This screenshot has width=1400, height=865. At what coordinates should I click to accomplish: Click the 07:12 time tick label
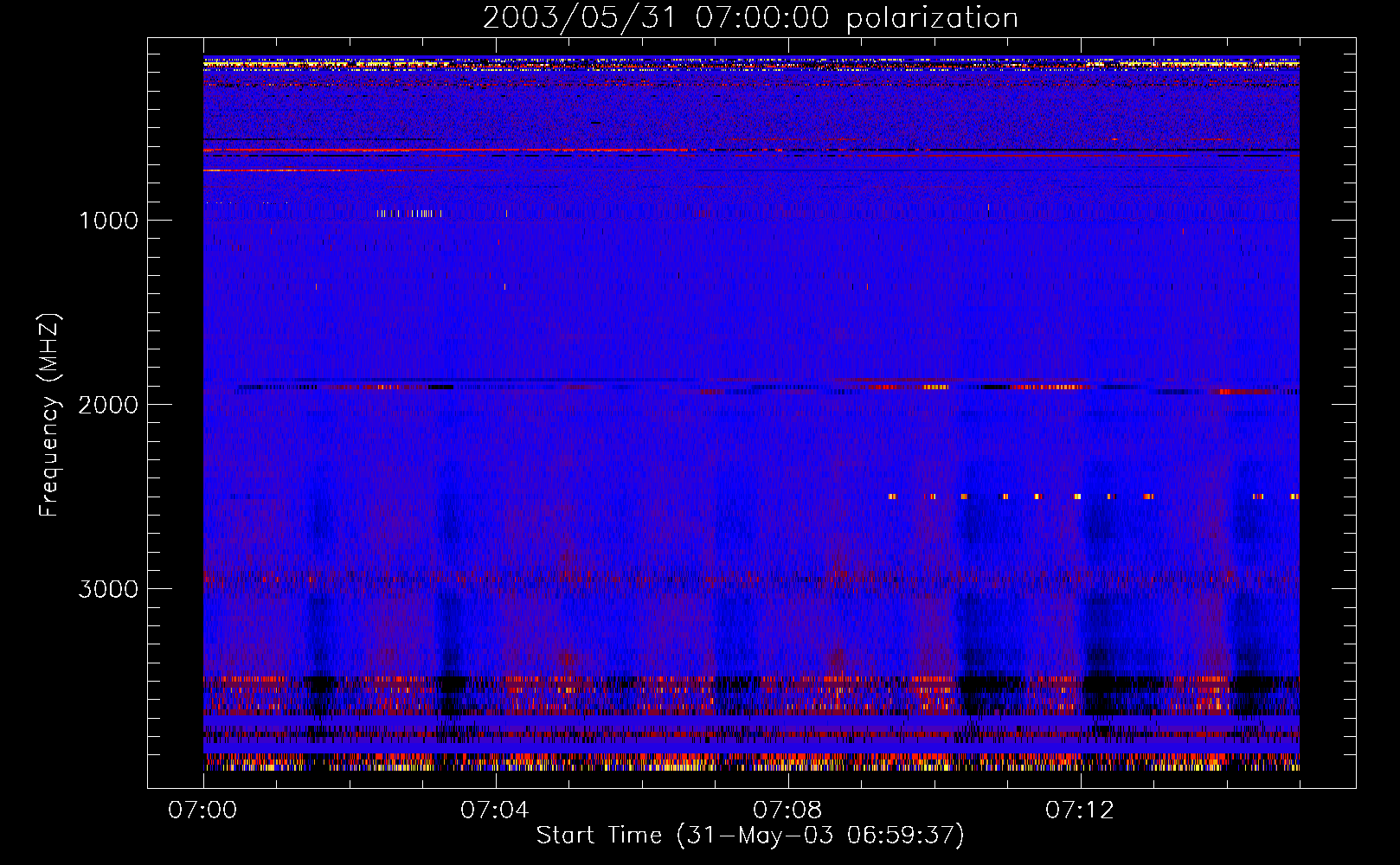click(1080, 811)
